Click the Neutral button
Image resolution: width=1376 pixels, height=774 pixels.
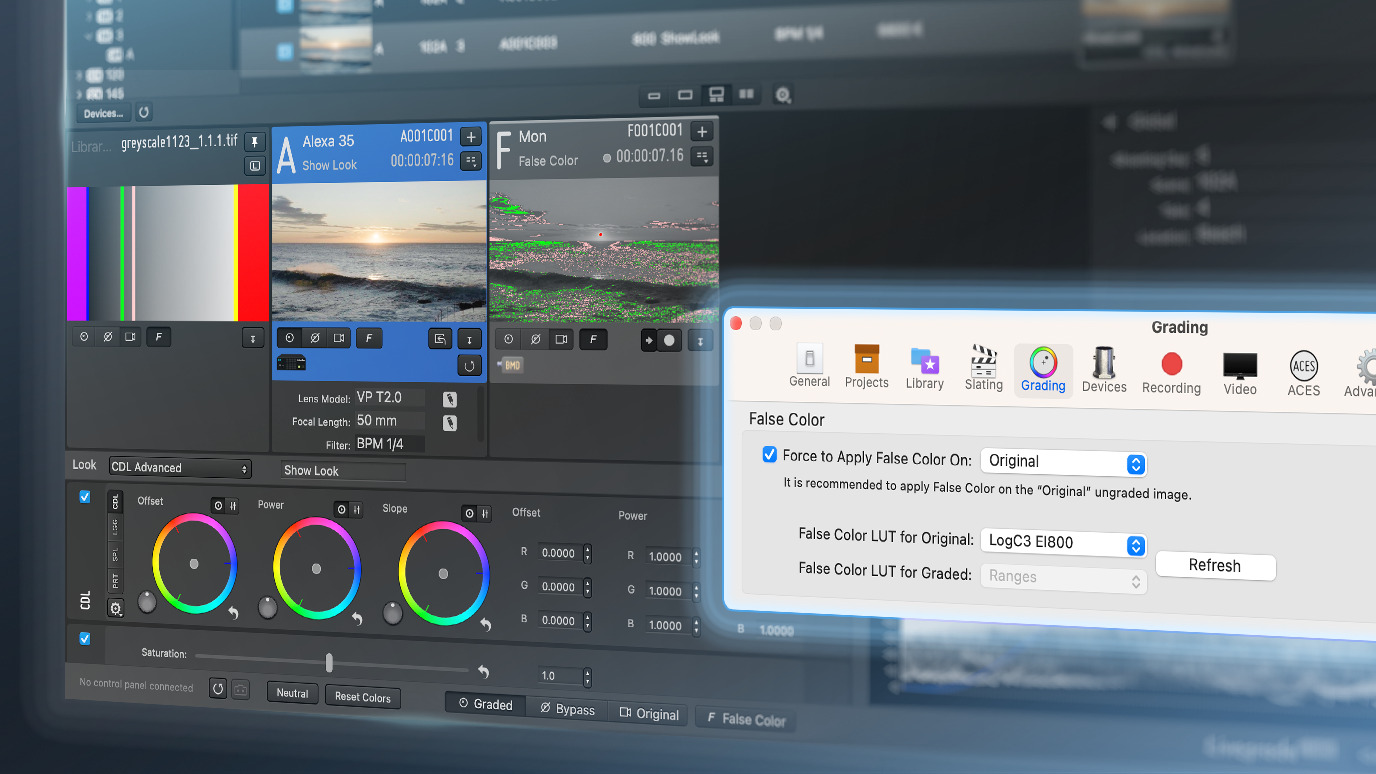[292, 693]
